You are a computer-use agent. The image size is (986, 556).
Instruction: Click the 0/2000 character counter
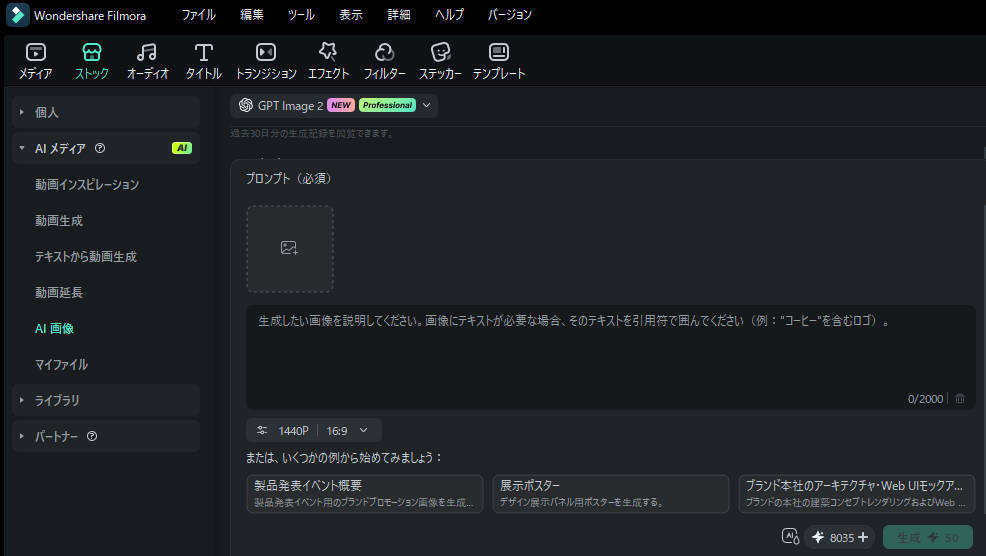pos(925,399)
